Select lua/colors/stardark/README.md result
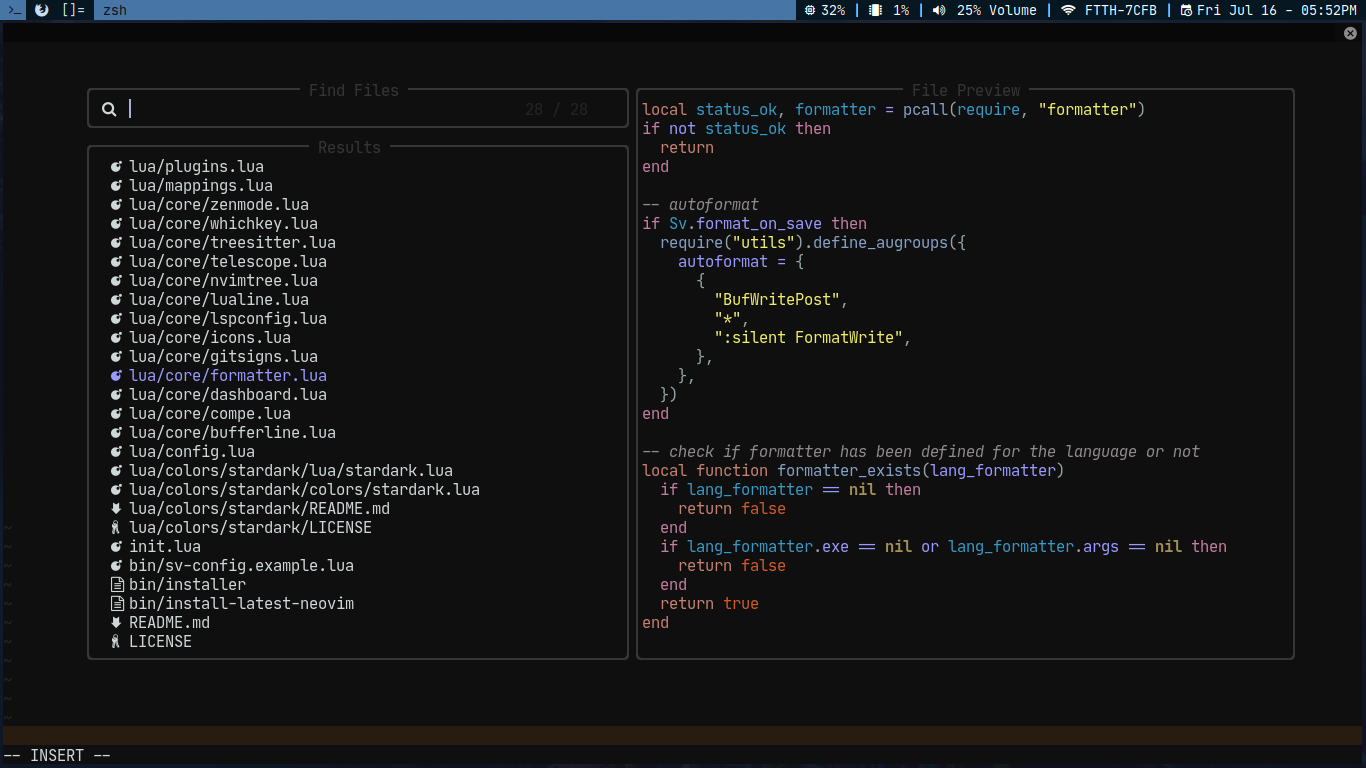This screenshot has width=1366, height=768. pyautogui.click(x=259, y=509)
